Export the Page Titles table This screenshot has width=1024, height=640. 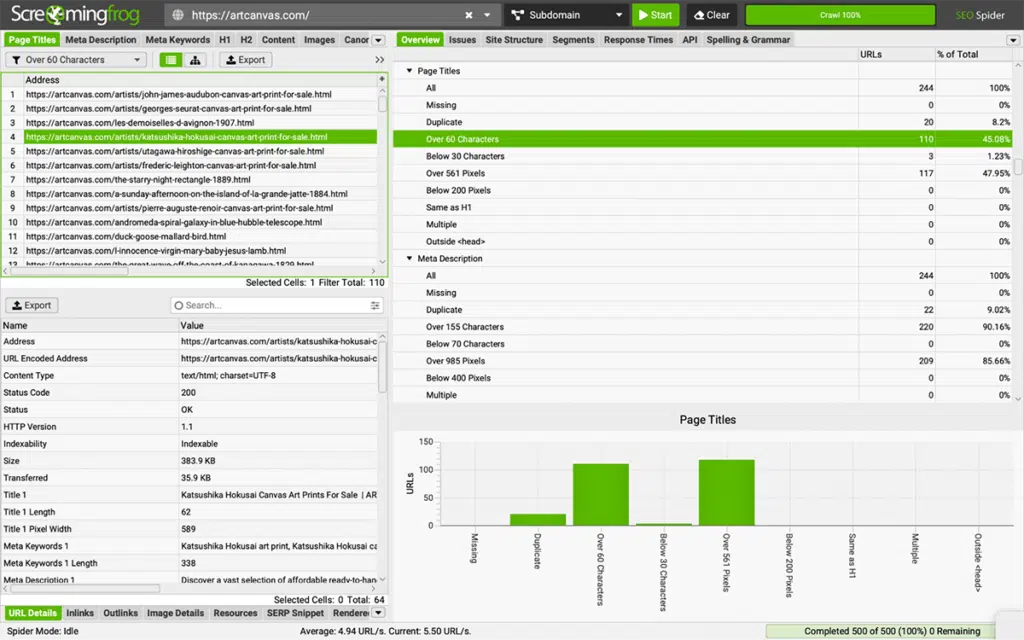(244, 60)
